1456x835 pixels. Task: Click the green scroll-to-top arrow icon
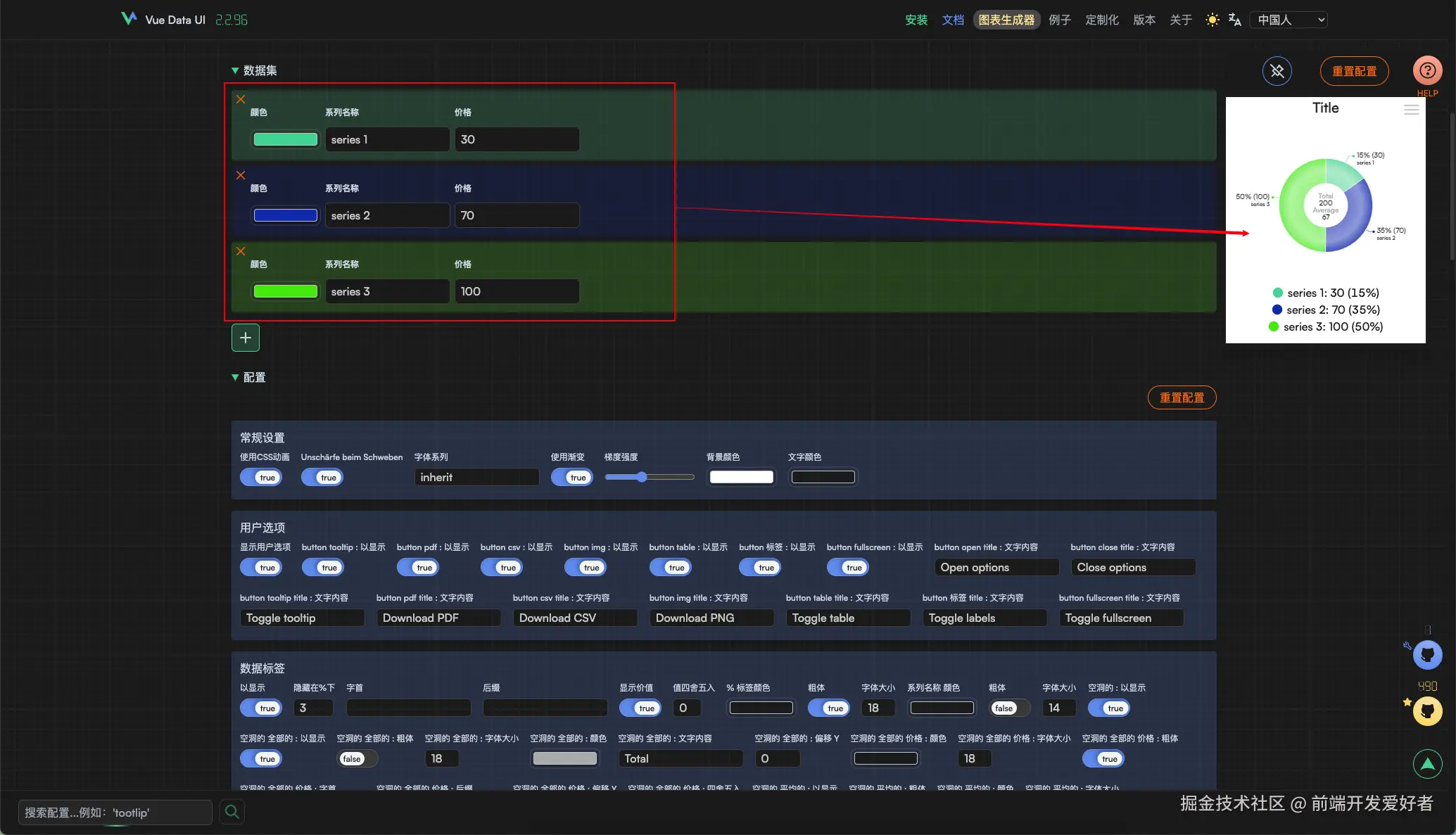[1427, 763]
